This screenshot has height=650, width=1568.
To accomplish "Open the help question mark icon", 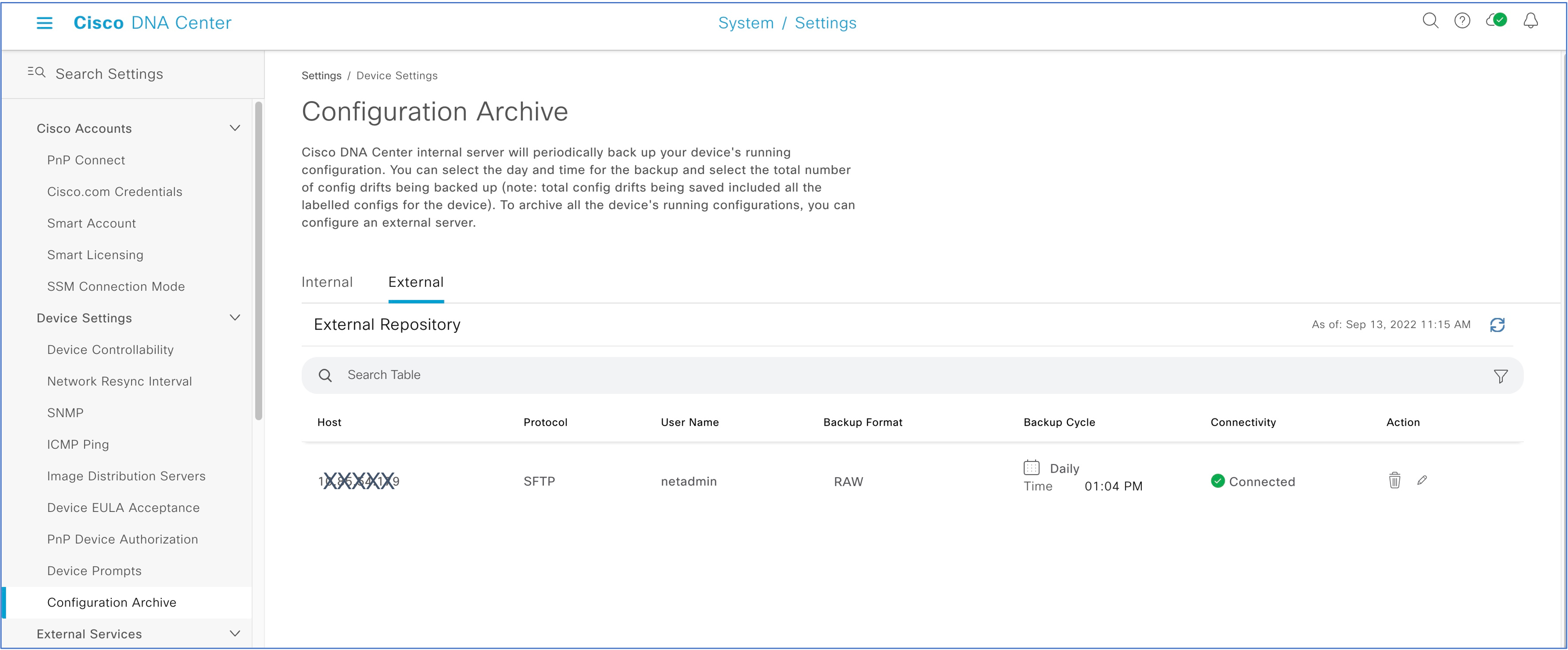I will tap(1462, 21).
